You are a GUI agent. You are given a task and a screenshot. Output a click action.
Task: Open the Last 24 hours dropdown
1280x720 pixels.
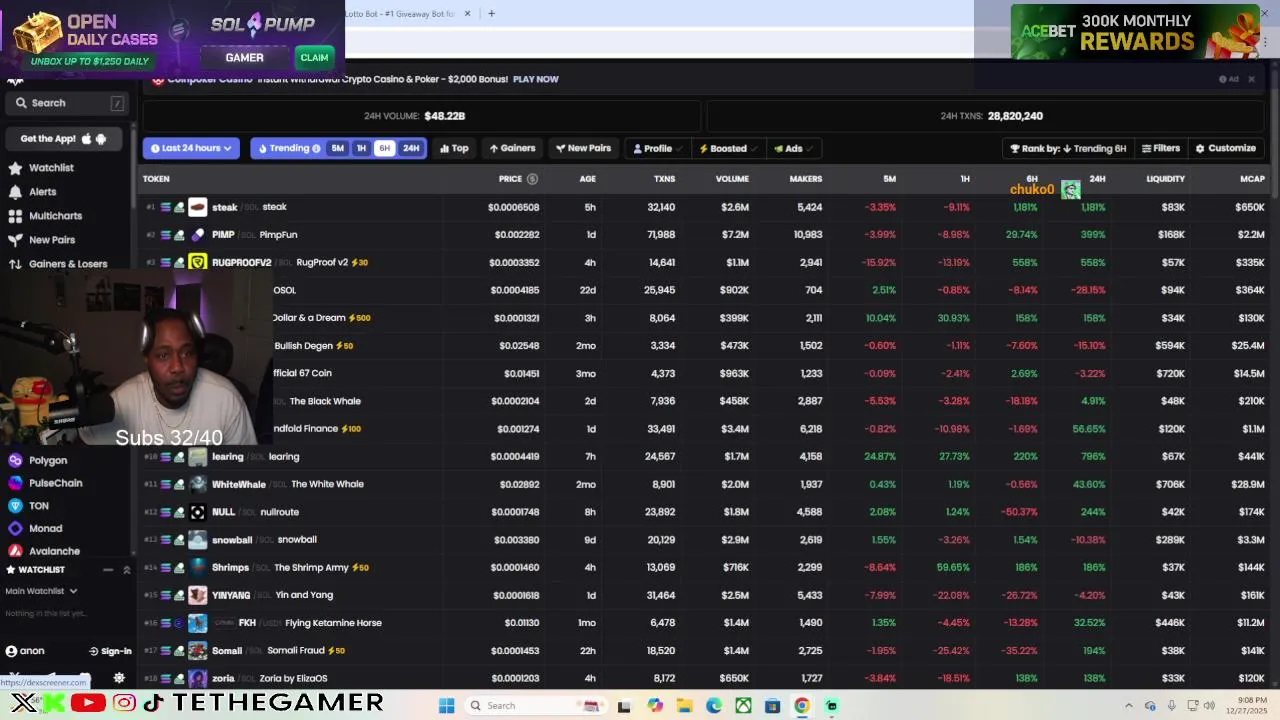pyautogui.click(x=191, y=149)
